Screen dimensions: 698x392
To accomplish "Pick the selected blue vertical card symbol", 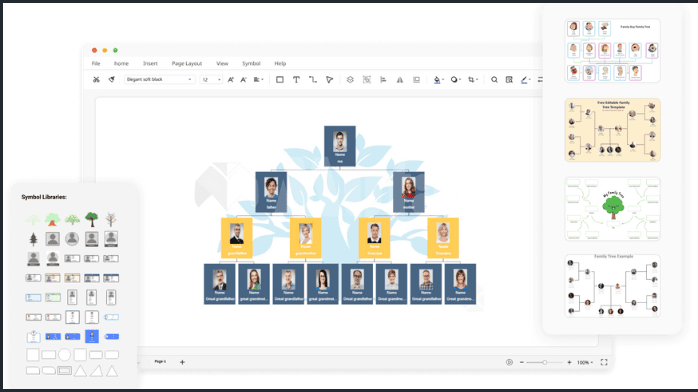I will tap(92, 336).
